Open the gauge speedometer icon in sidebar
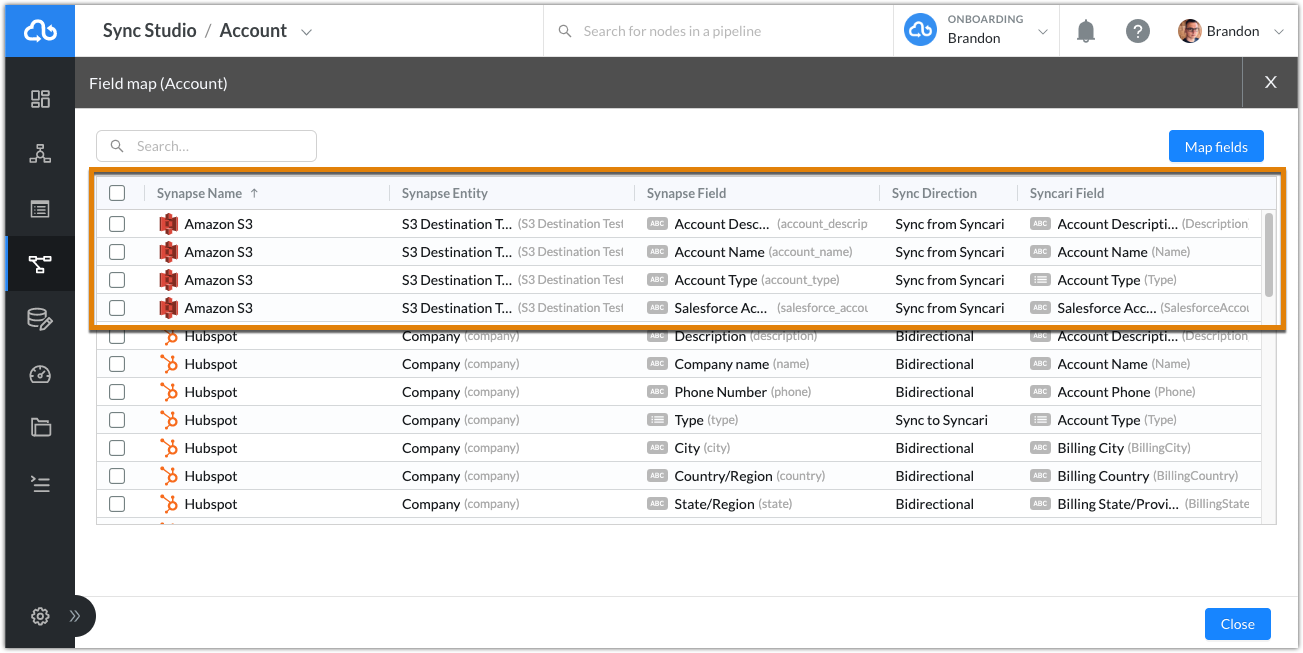 pyautogui.click(x=40, y=374)
